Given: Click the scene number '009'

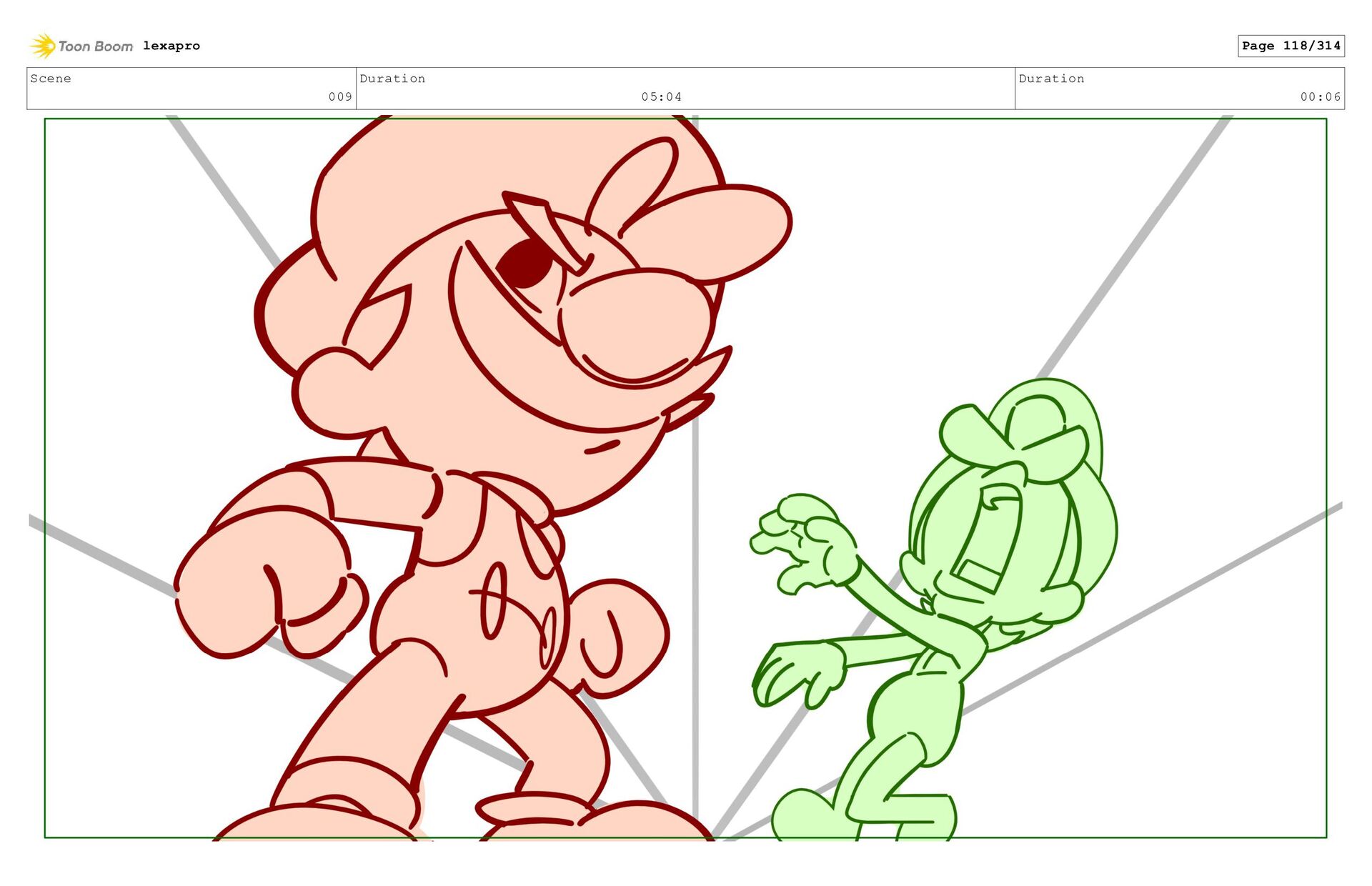Looking at the screenshot, I should pos(340,96).
